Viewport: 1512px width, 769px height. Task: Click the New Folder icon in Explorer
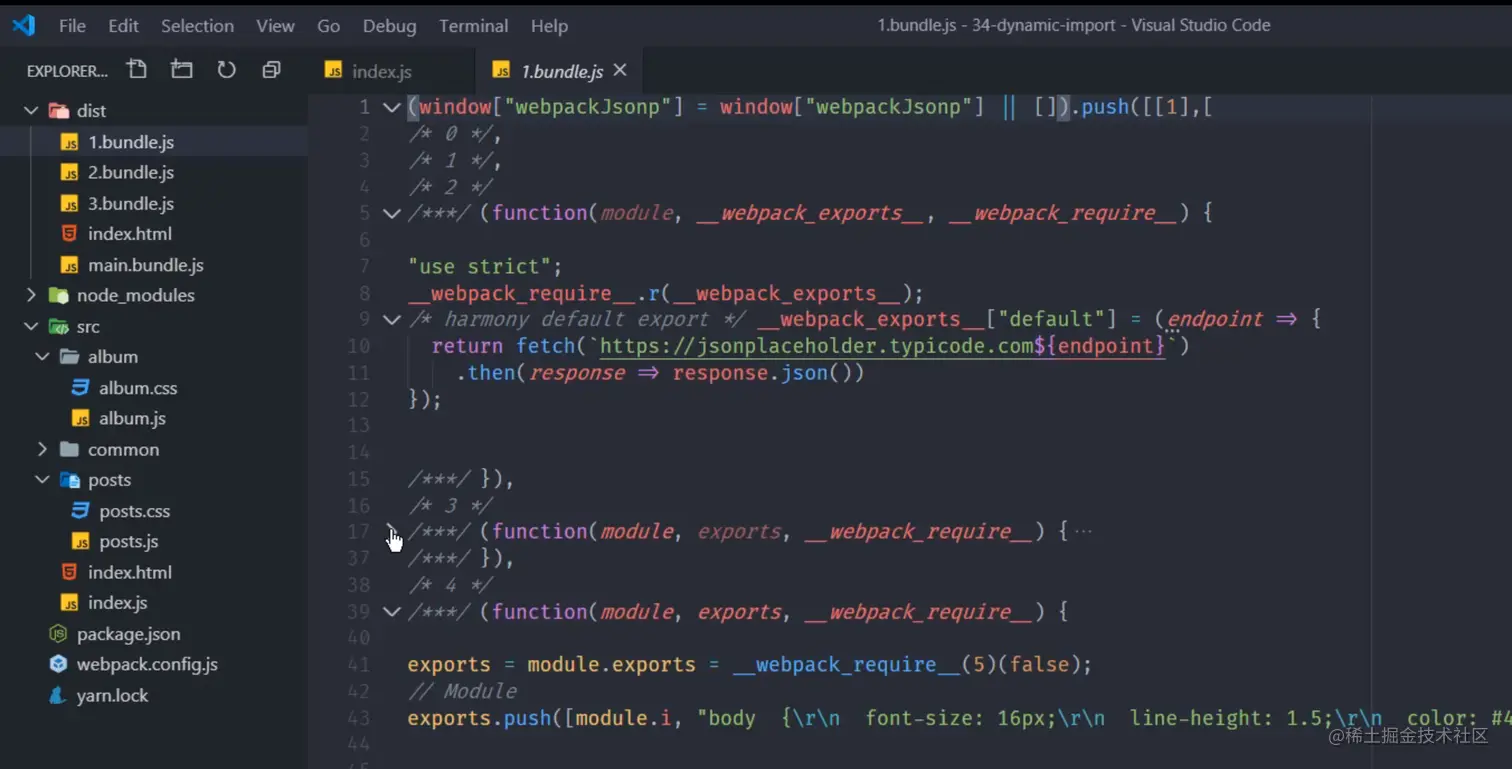pyautogui.click(x=181, y=69)
